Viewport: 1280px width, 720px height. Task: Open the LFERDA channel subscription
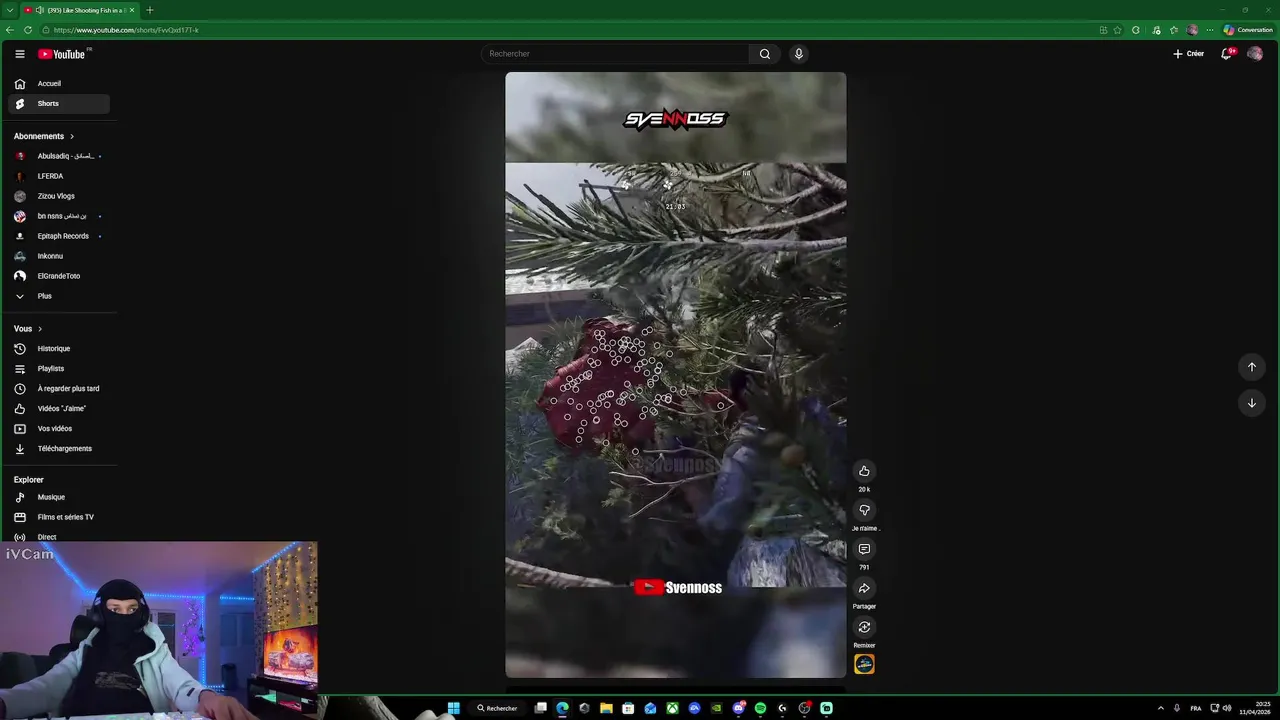click(59, 176)
